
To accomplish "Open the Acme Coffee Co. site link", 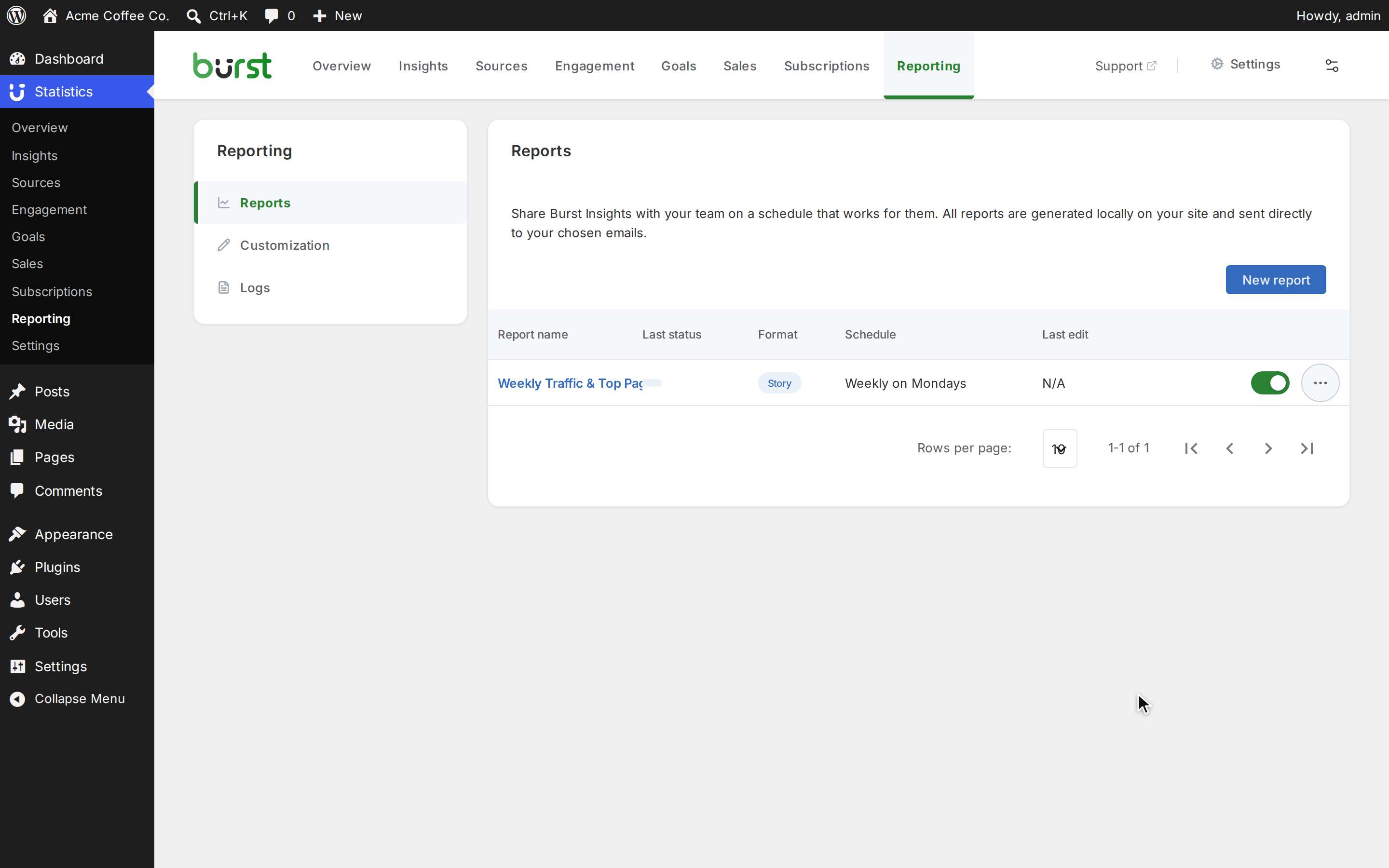I will (x=106, y=15).
